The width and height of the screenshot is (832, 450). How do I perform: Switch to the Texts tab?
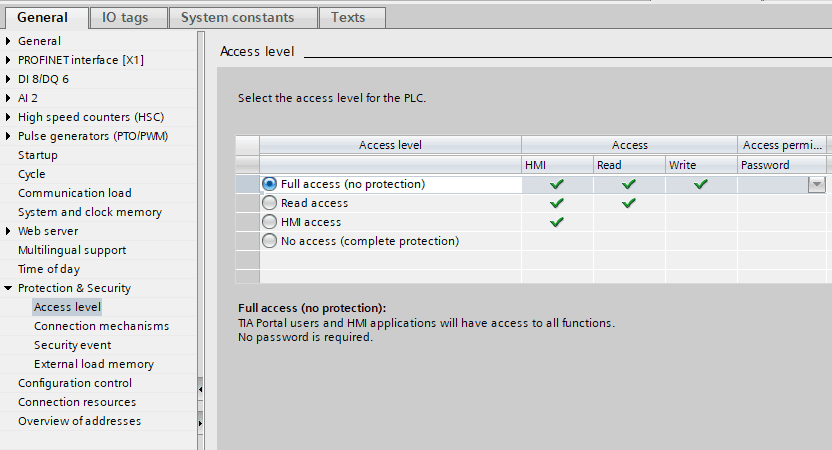pos(348,17)
